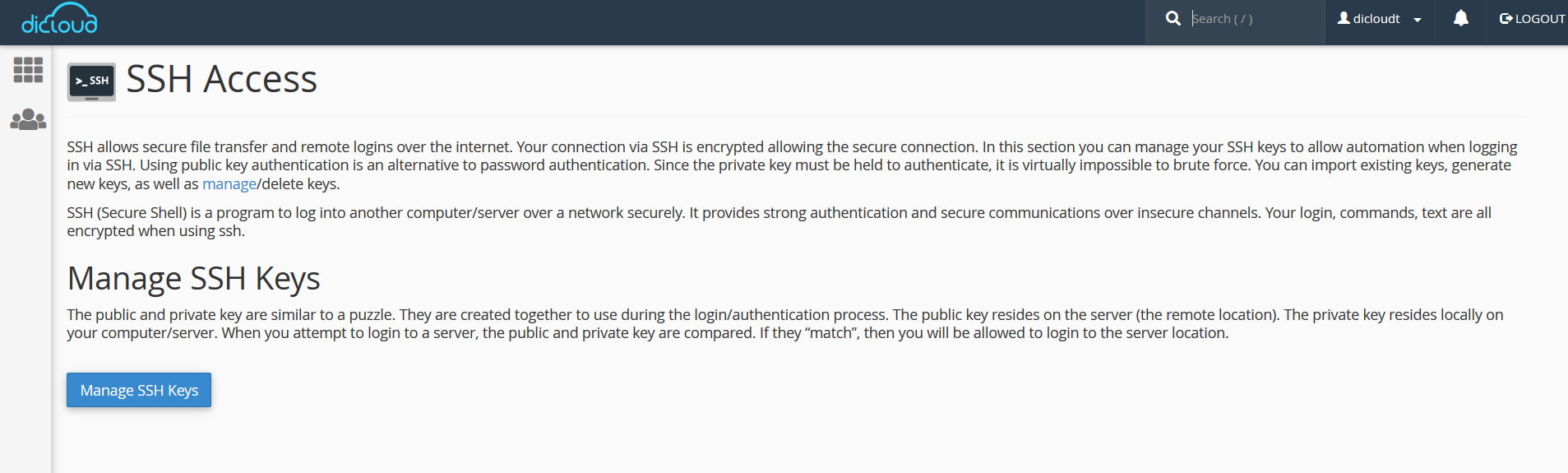Click the Manage SSH Keys section heading
Viewport: 1568px width, 473px height.
(x=194, y=279)
